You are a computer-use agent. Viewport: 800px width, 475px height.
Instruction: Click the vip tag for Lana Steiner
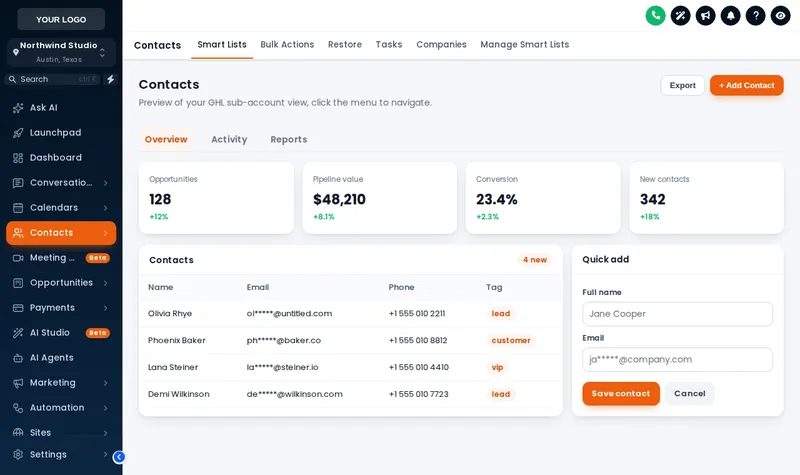point(497,367)
